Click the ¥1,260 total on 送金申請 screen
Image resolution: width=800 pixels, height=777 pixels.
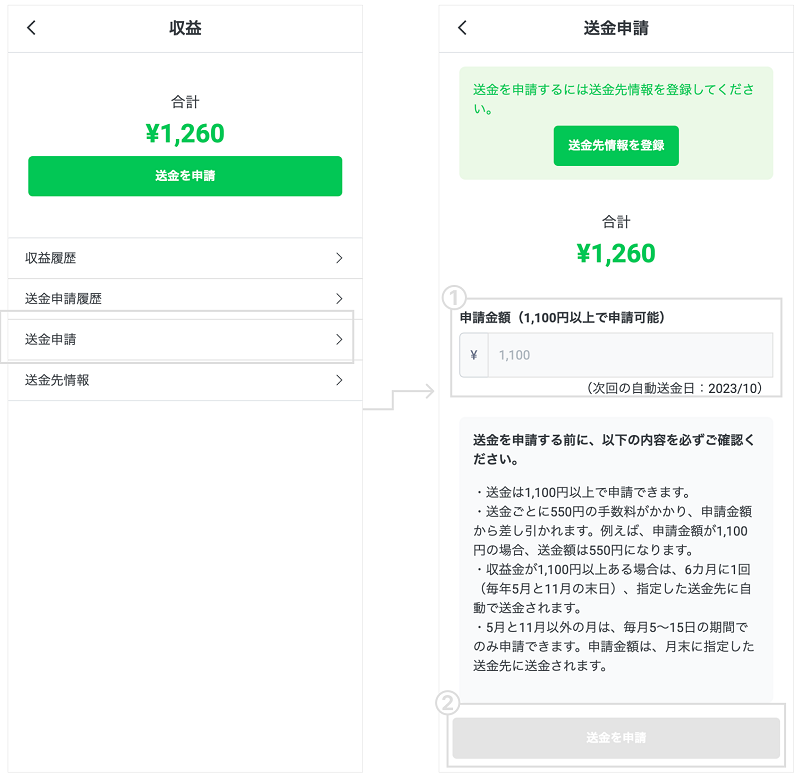click(616, 253)
